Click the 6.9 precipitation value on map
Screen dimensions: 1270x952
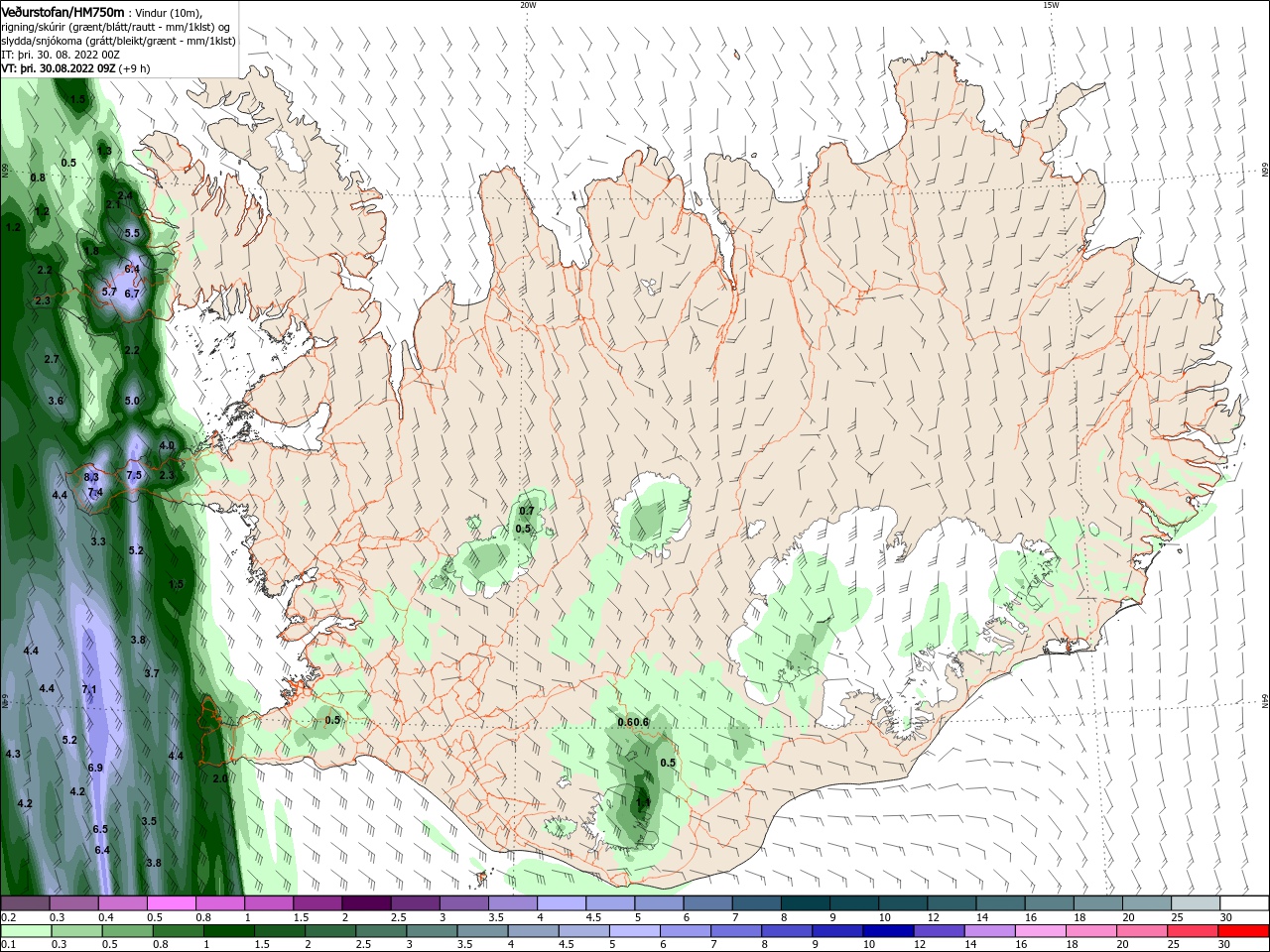point(95,768)
